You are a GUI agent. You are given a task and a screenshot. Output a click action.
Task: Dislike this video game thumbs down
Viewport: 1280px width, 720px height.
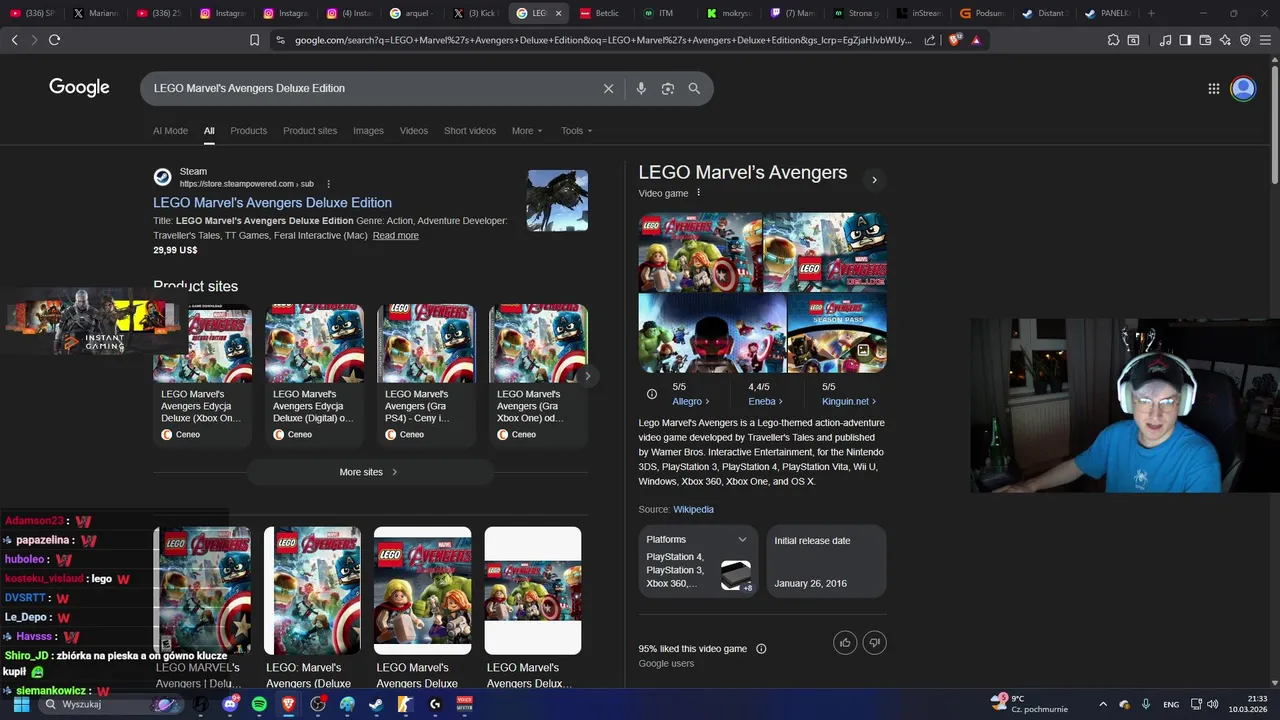[874, 642]
